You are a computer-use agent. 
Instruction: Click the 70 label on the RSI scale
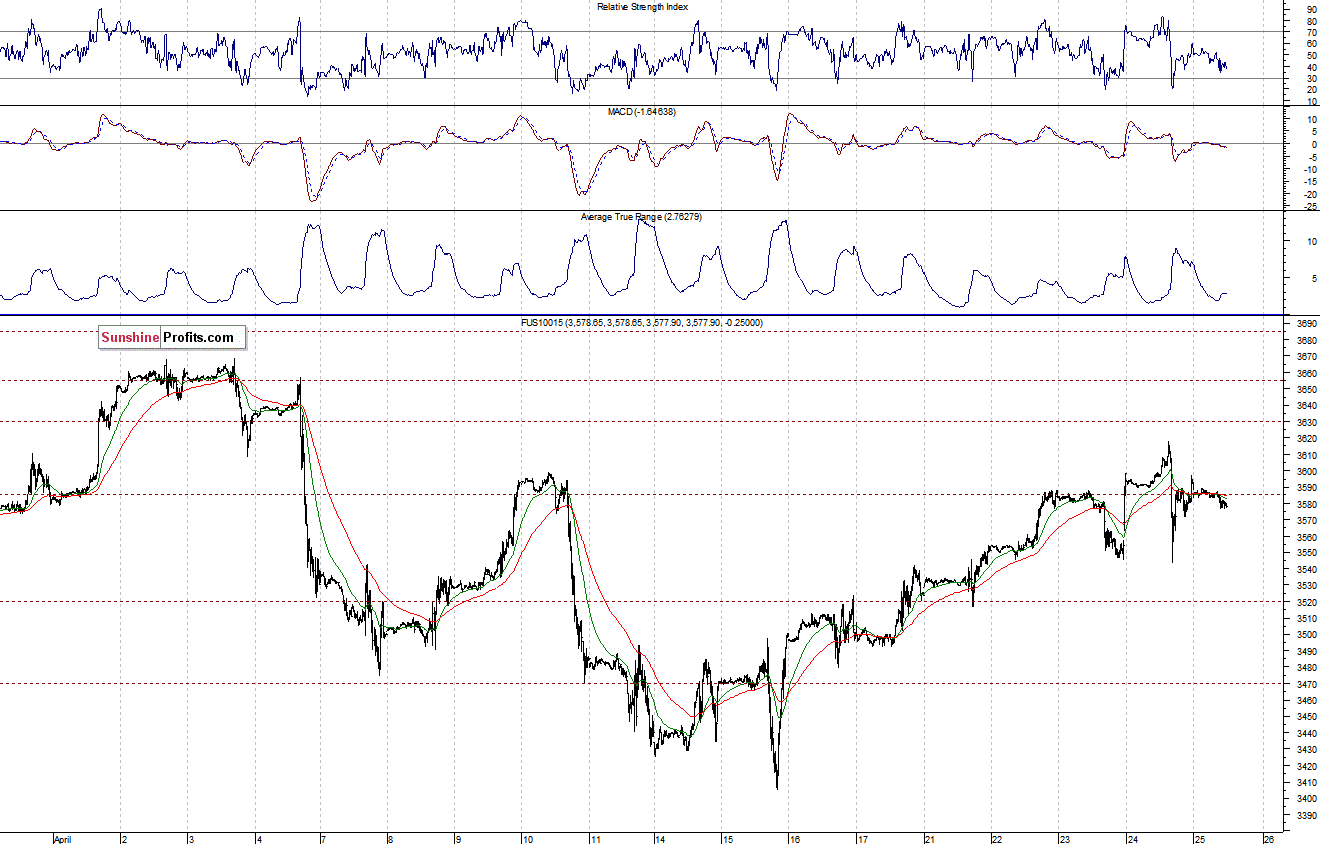(x=1310, y=32)
